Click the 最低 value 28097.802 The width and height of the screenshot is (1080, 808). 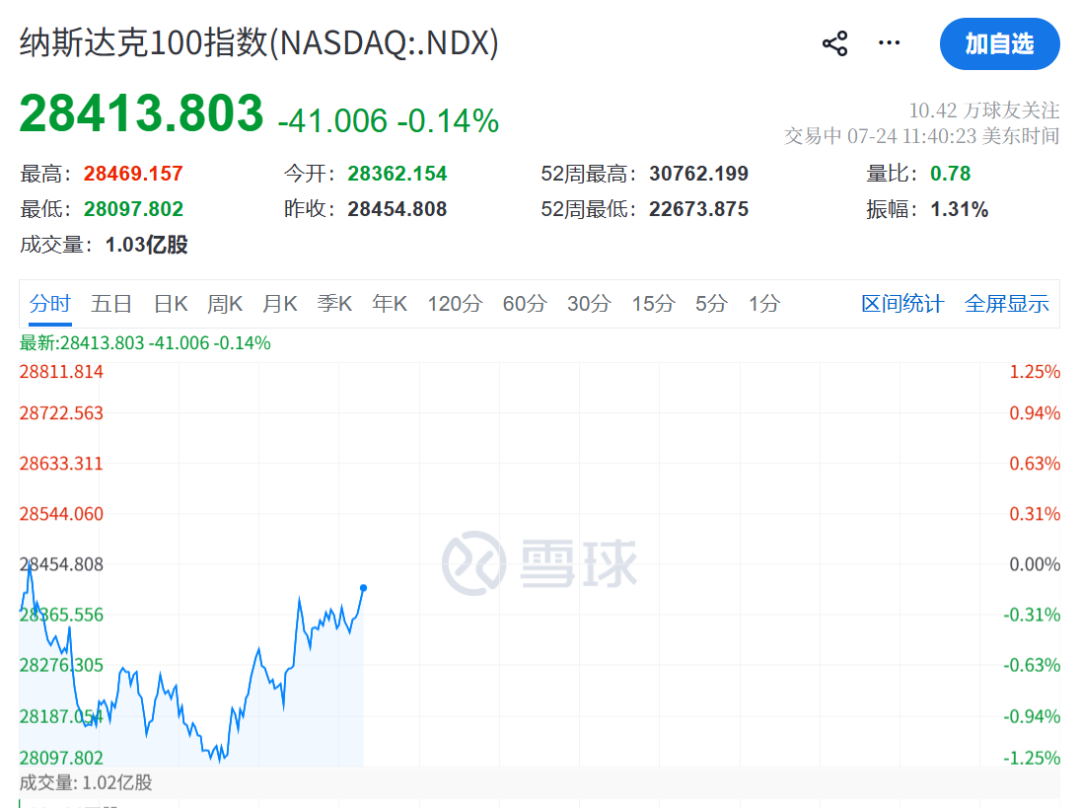pos(133,209)
